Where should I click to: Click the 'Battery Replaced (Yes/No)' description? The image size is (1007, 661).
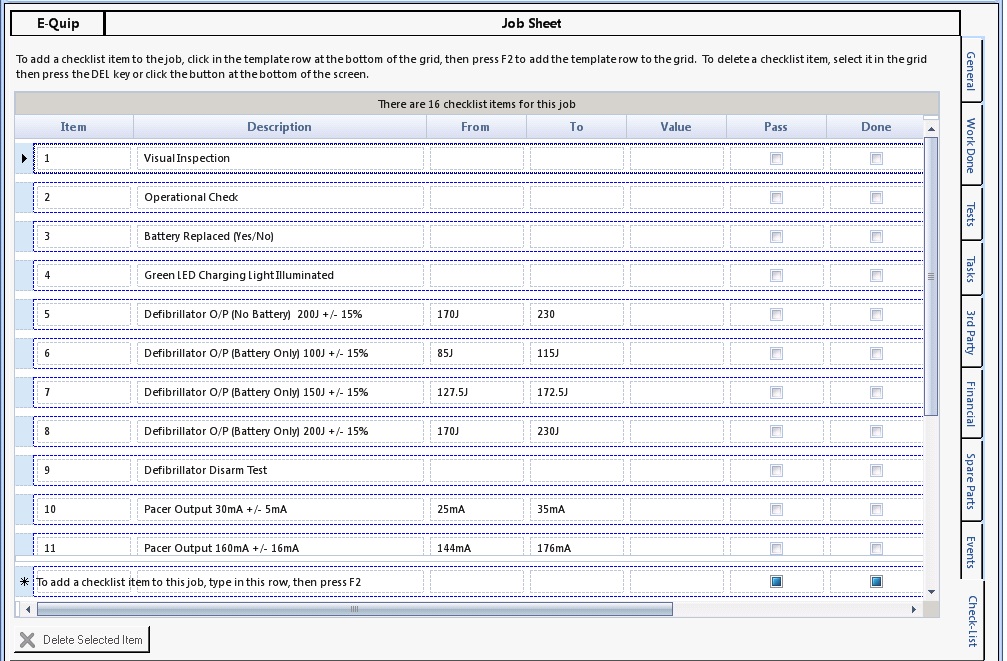coord(280,236)
